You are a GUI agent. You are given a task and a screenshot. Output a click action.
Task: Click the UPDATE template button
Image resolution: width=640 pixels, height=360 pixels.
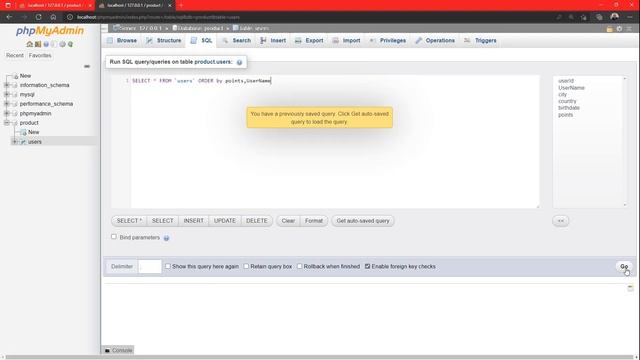tap(225, 221)
